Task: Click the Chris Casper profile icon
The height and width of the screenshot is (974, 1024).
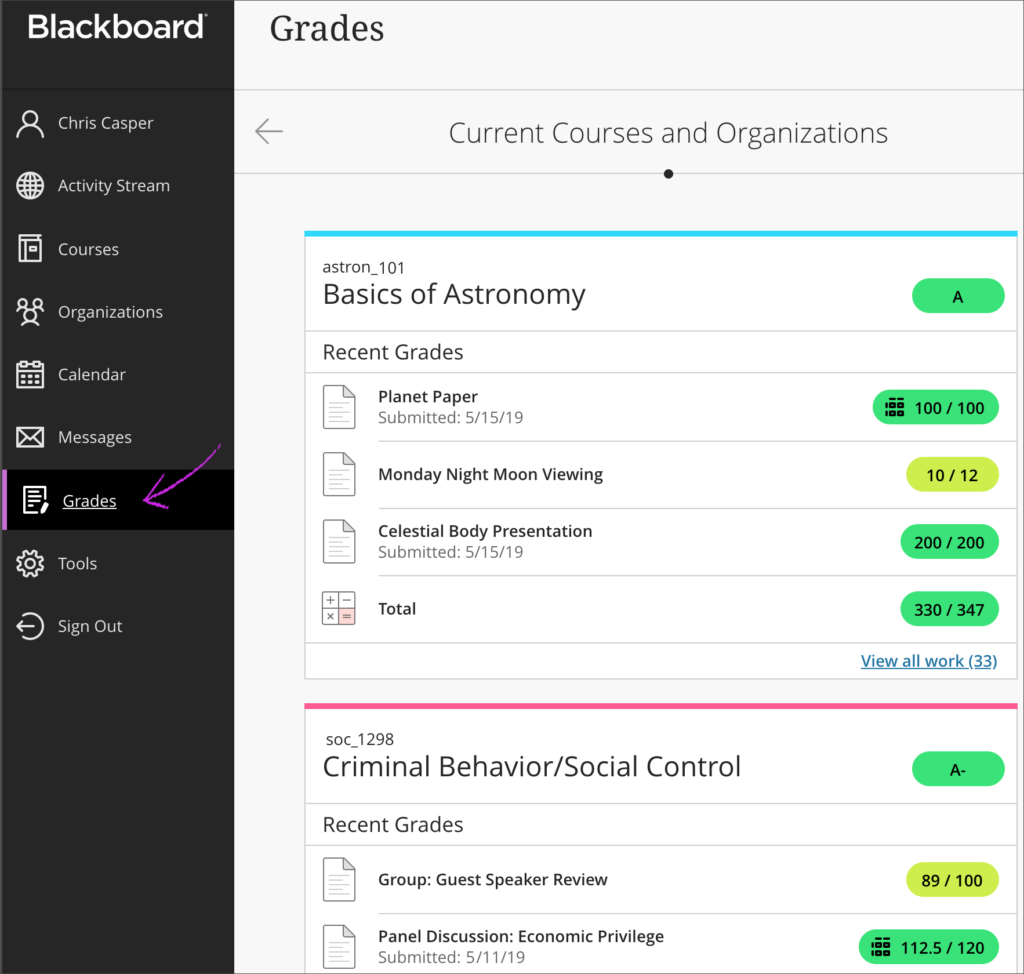Action: 31,123
